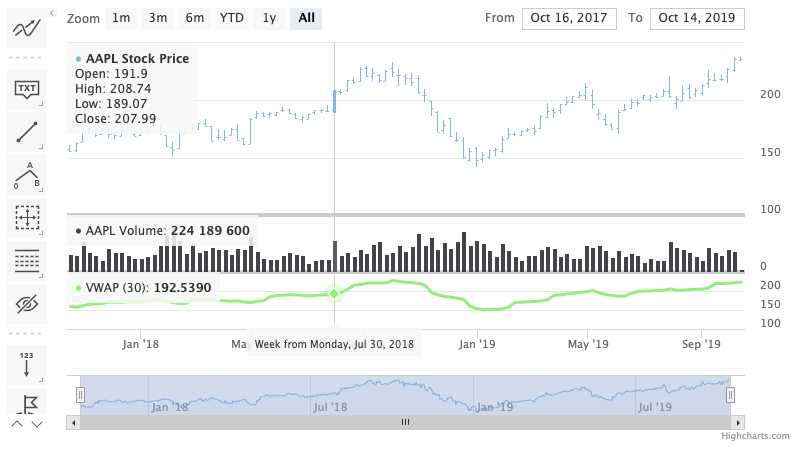
Task: Grab the left navigator range handle
Action: coord(80,395)
